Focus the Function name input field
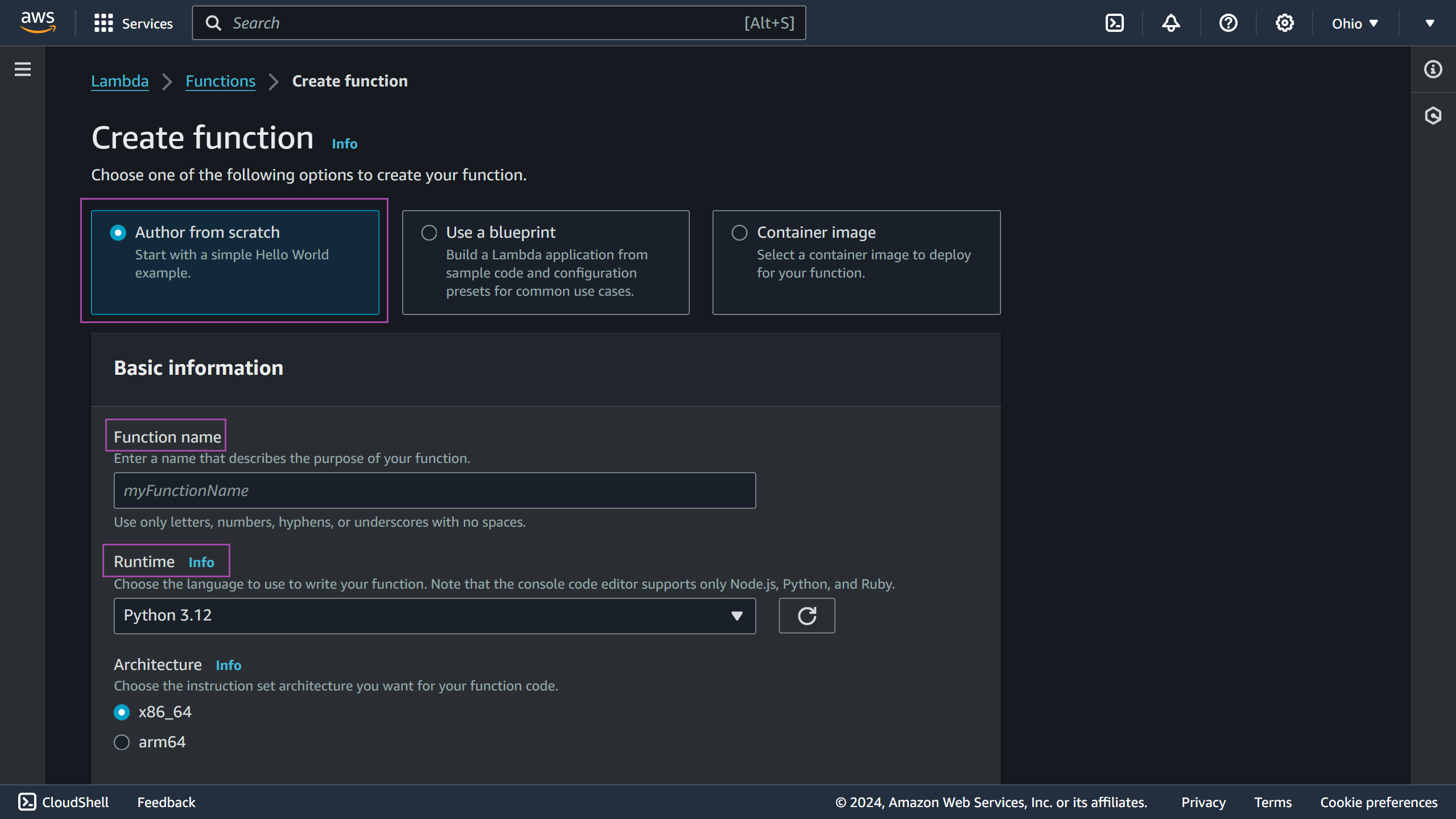 point(435,490)
